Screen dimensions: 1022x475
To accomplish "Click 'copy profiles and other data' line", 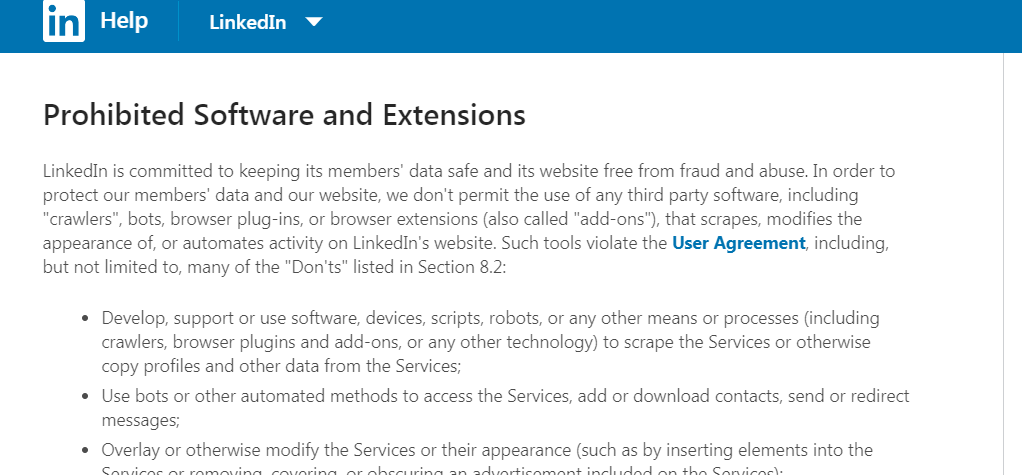I will tap(240, 366).
